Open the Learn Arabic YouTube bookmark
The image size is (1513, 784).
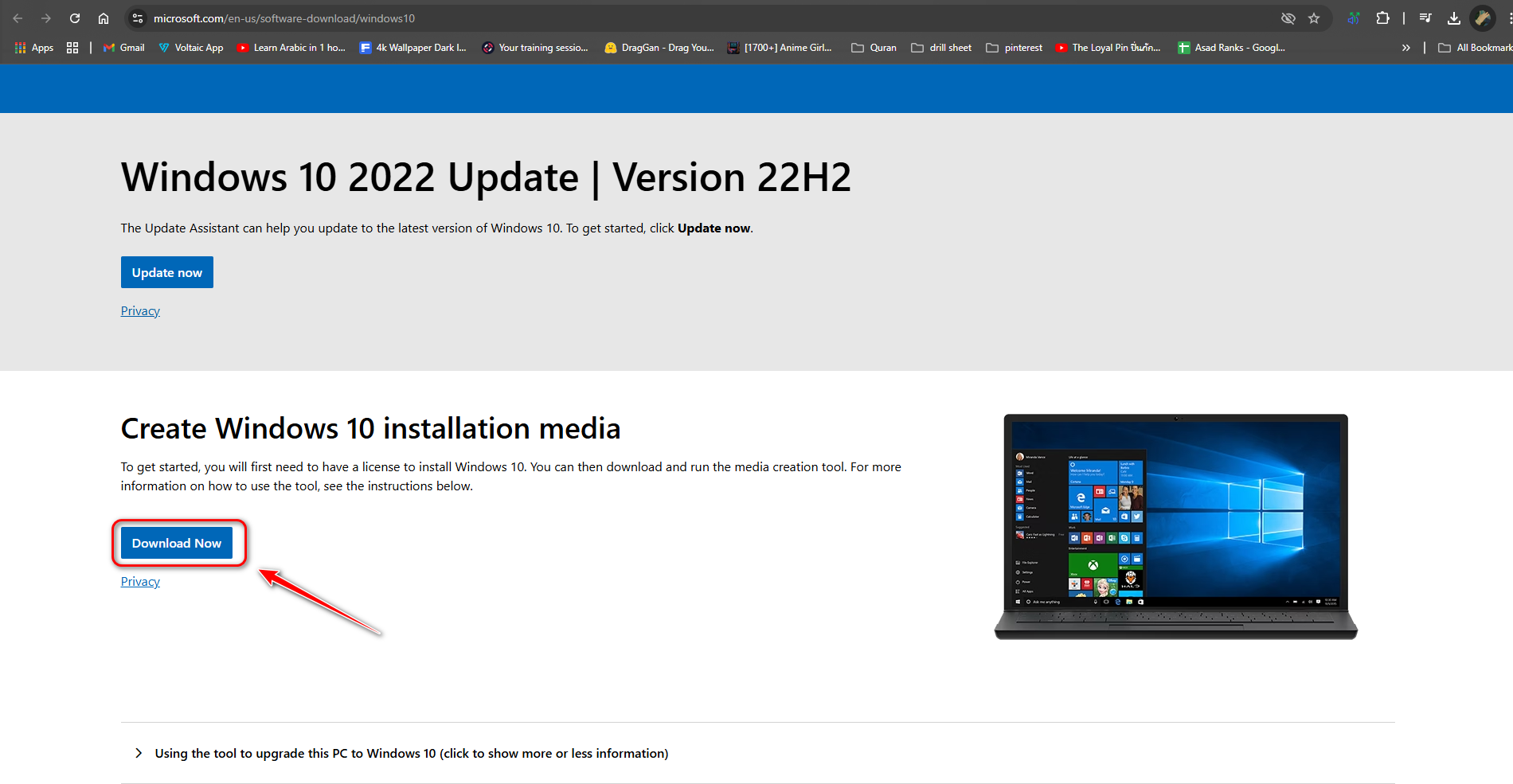pyautogui.click(x=291, y=48)
